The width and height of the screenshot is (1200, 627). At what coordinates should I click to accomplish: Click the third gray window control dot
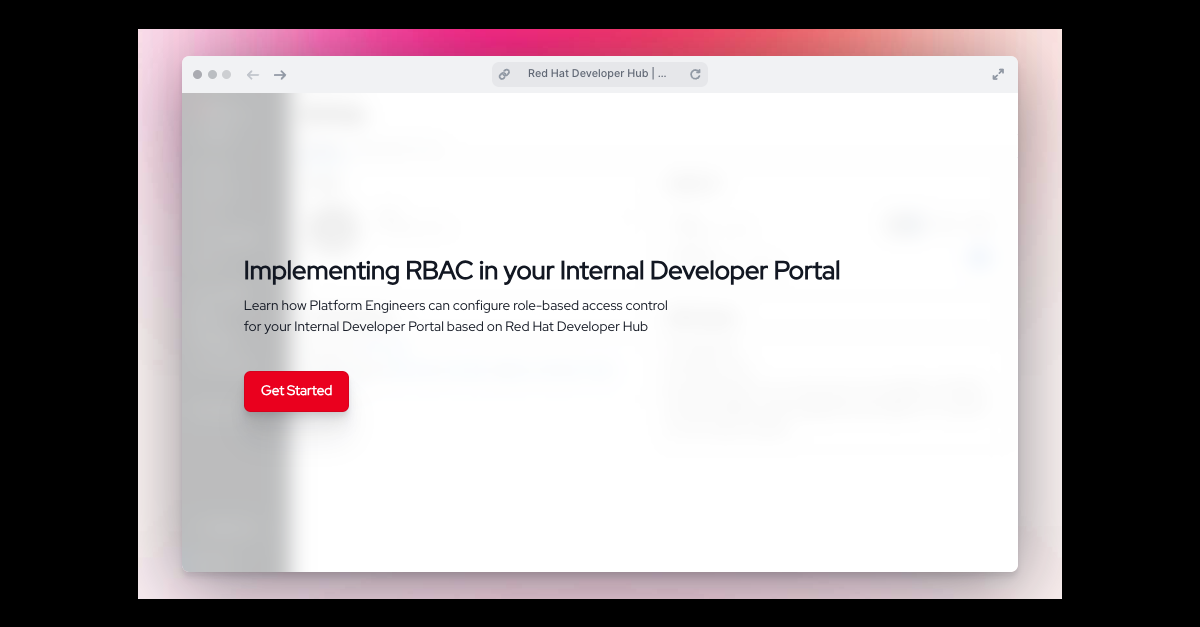click(x=226, y=75)
